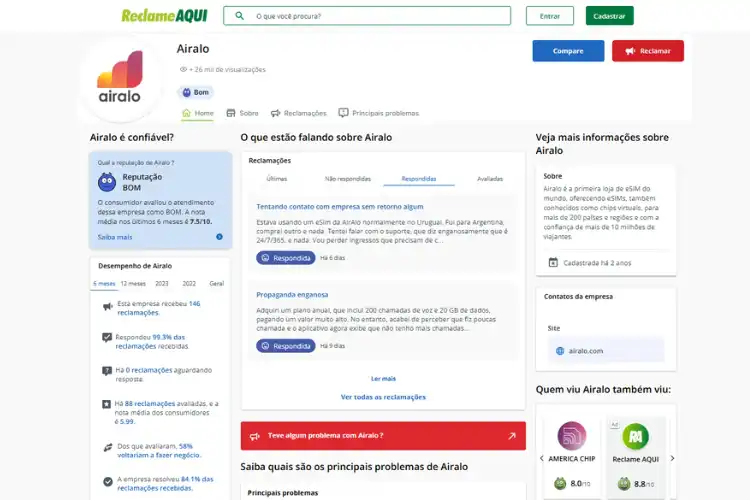Click the blue circle arrow beside Saiba mais
750x500 pixels.
[219, 237]
